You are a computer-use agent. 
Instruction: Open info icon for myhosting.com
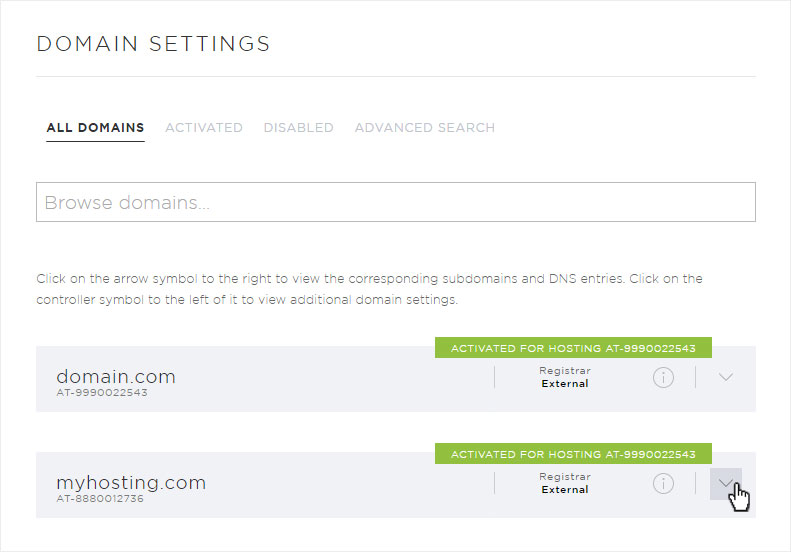pyautogui.click(x=663, y=483)
